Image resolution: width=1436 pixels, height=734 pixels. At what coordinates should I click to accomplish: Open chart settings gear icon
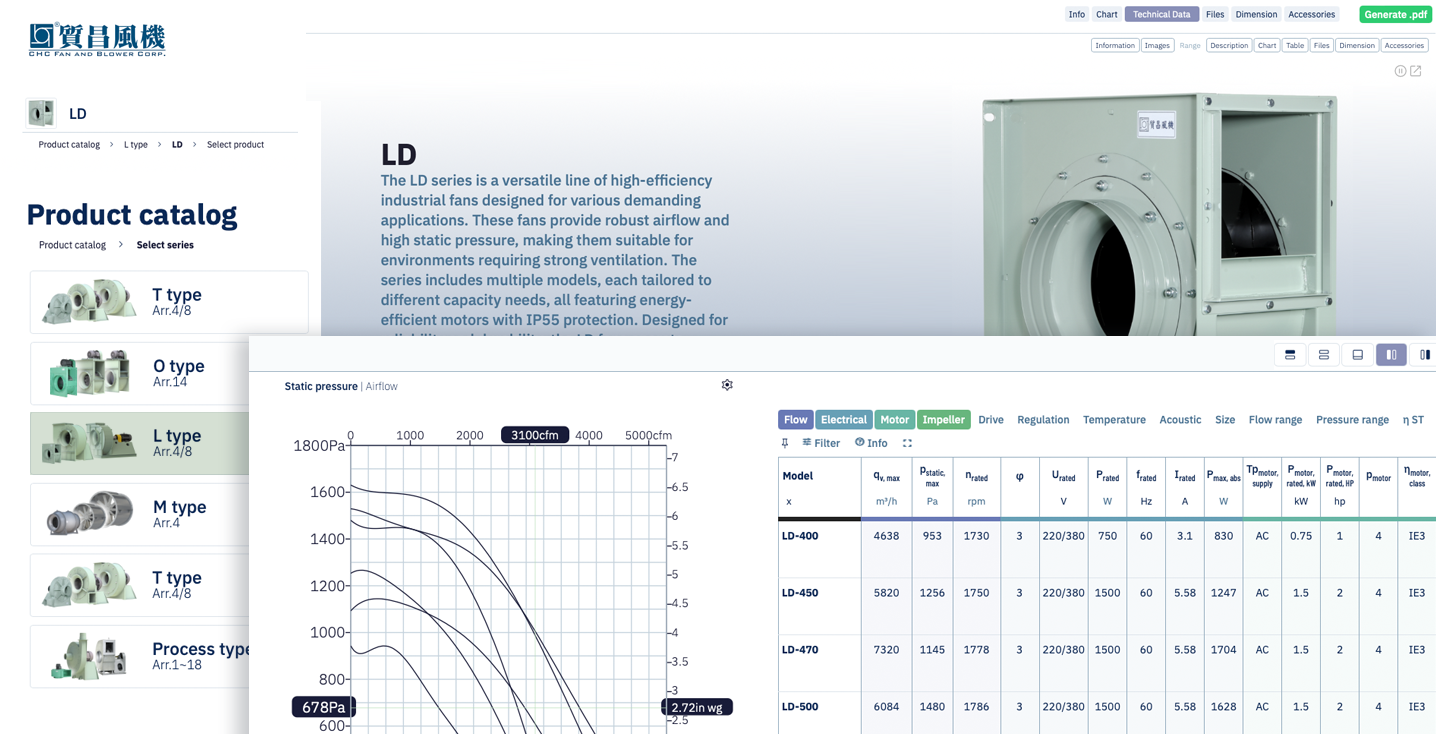pyautogui.click(x=727, y=385)
